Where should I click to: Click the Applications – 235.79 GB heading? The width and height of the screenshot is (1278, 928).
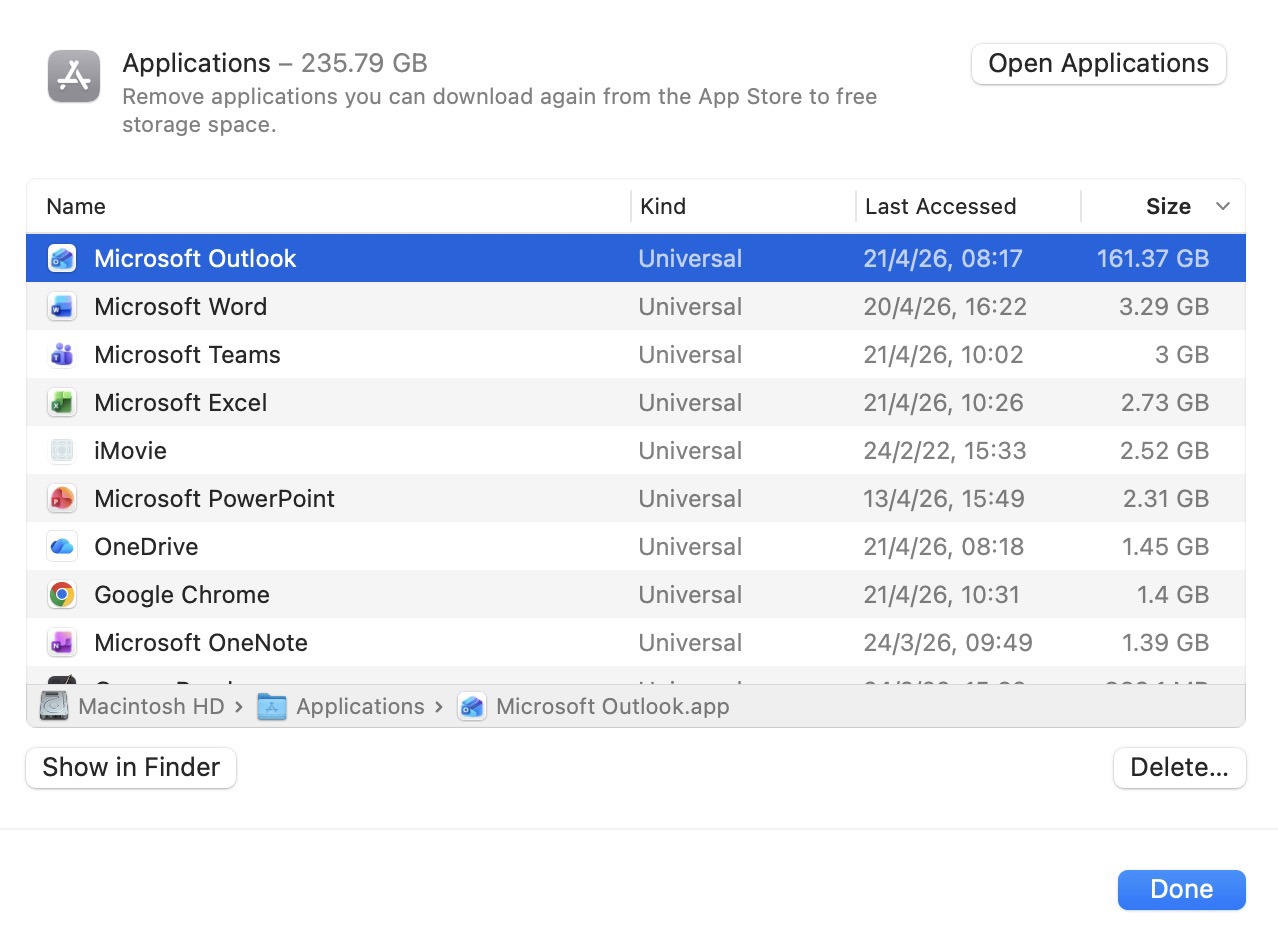click(275, 63)
